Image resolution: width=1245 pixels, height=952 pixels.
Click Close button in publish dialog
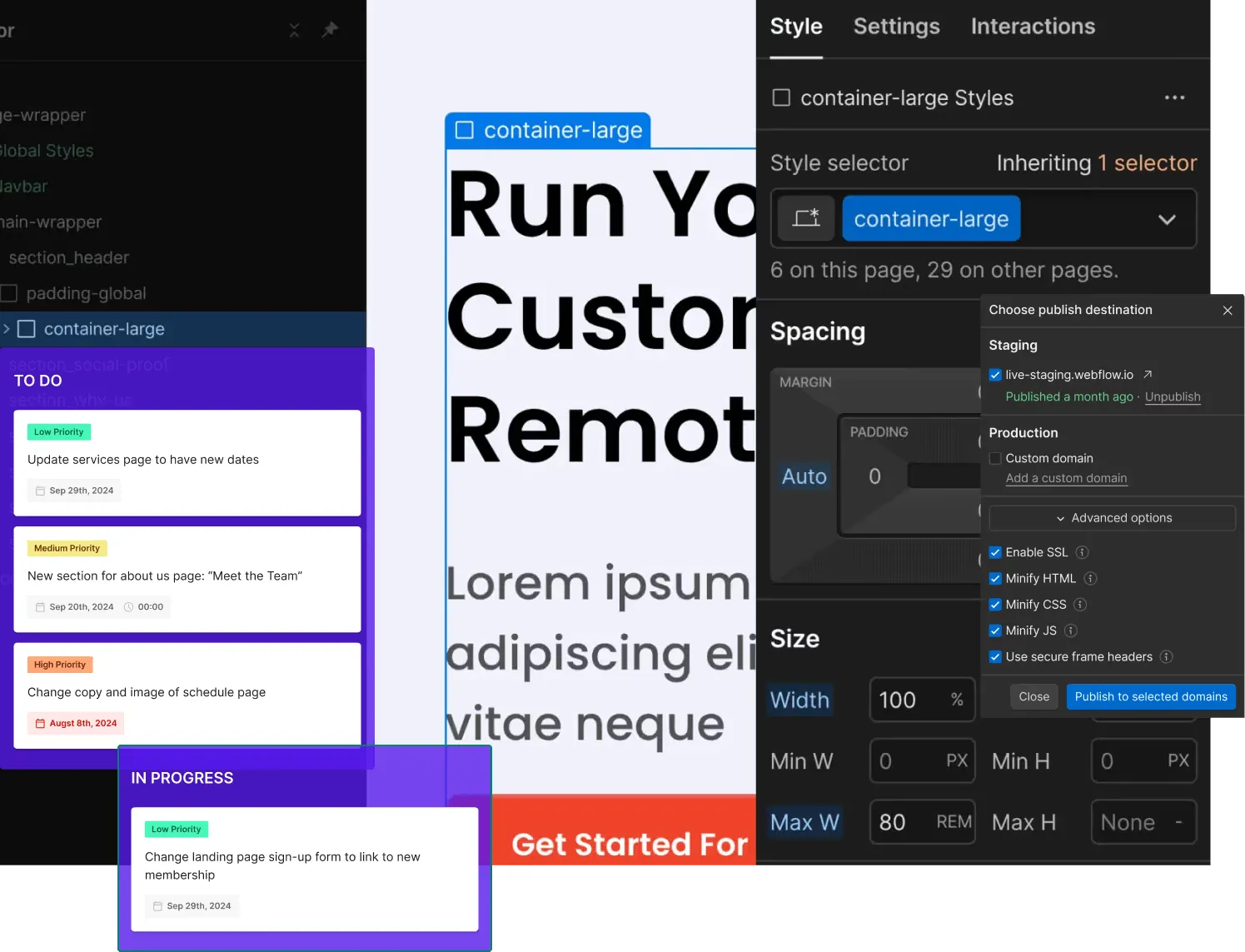coord(1033,696)
